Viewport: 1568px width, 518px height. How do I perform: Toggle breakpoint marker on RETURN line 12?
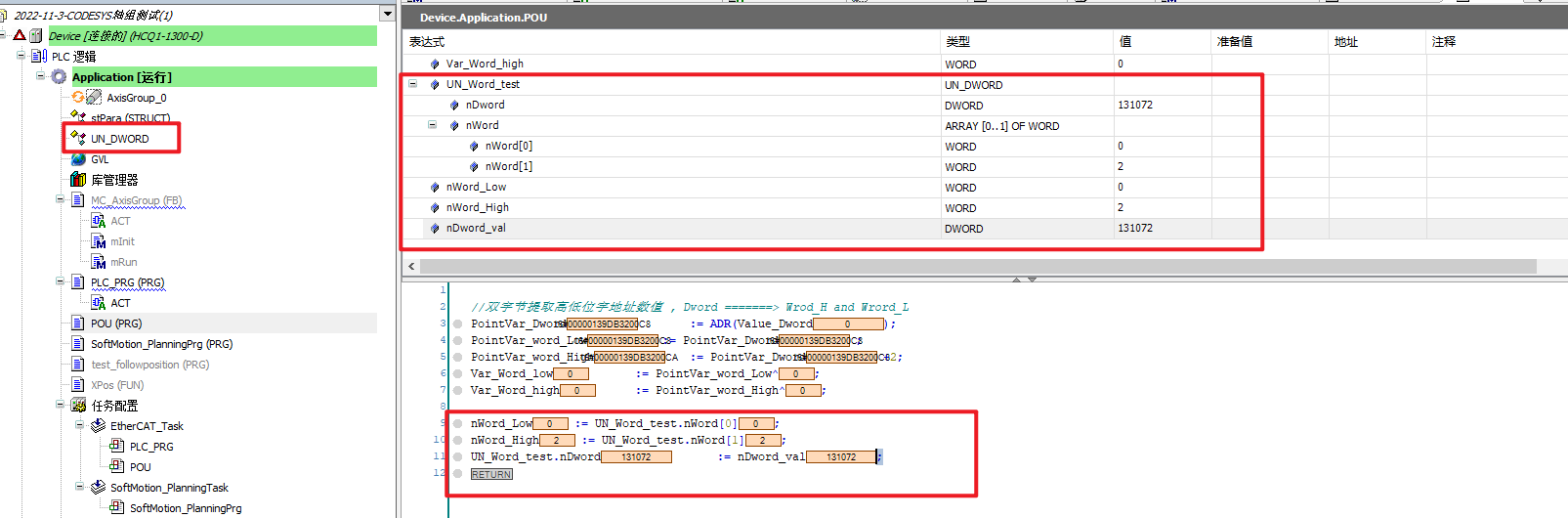[457, 474]
